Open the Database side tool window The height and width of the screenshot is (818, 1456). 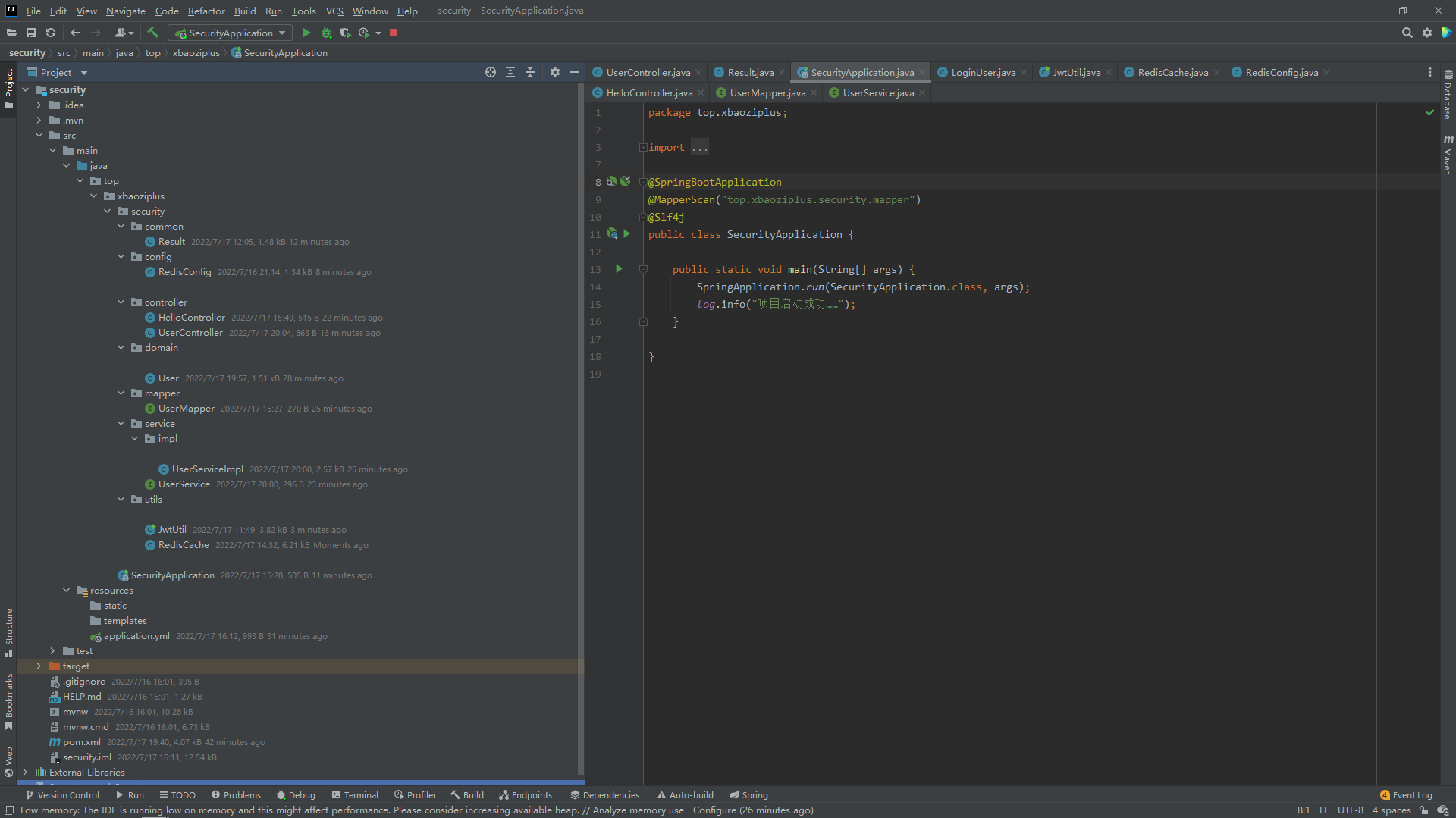pos(1448,95)
